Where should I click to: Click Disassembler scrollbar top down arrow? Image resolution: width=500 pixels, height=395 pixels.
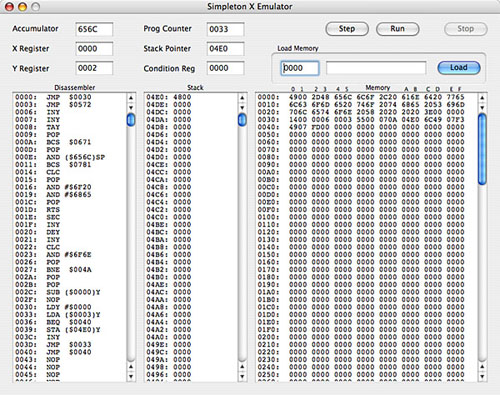[x=131, y=107]
